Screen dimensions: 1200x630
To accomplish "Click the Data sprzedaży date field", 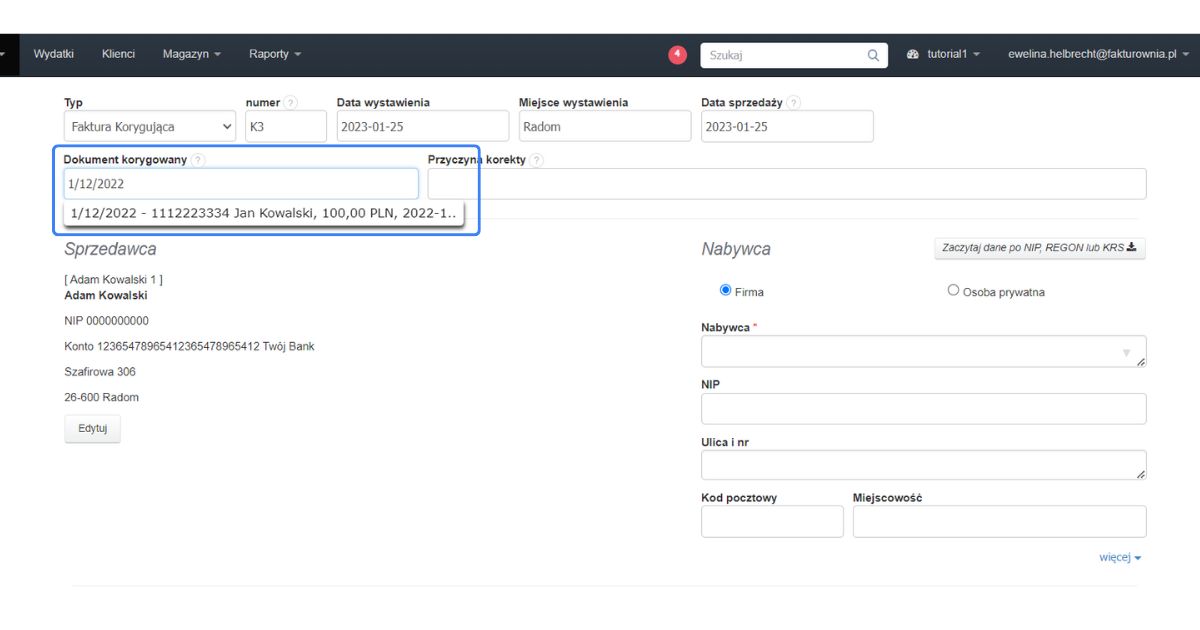I will click(787, 127).
